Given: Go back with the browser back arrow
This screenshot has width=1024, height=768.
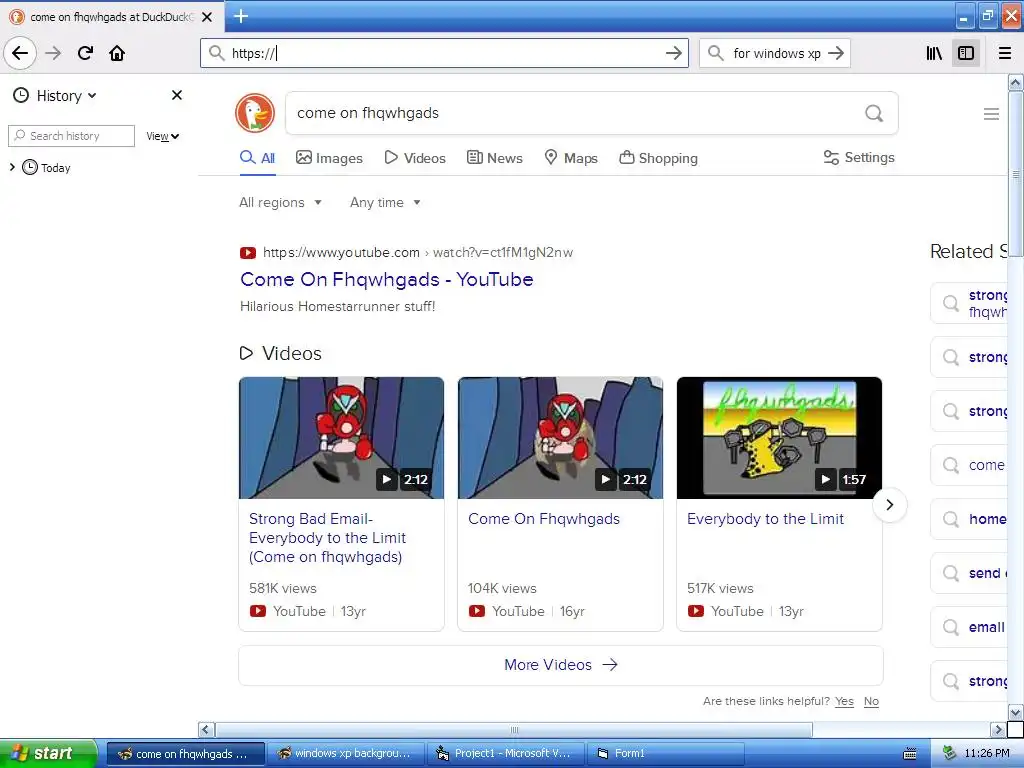Looking at the screenshot, I should click(x=20, y=53).
